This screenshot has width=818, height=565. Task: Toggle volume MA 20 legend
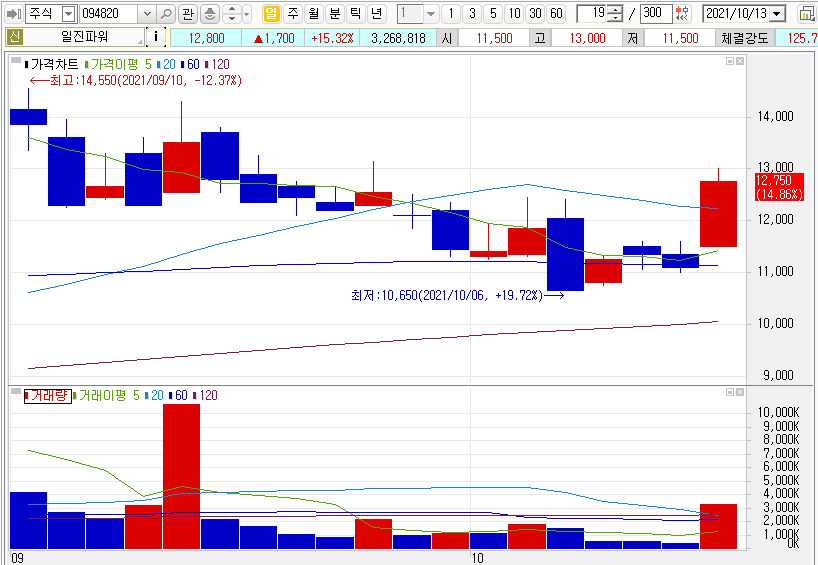pos(154,395)
